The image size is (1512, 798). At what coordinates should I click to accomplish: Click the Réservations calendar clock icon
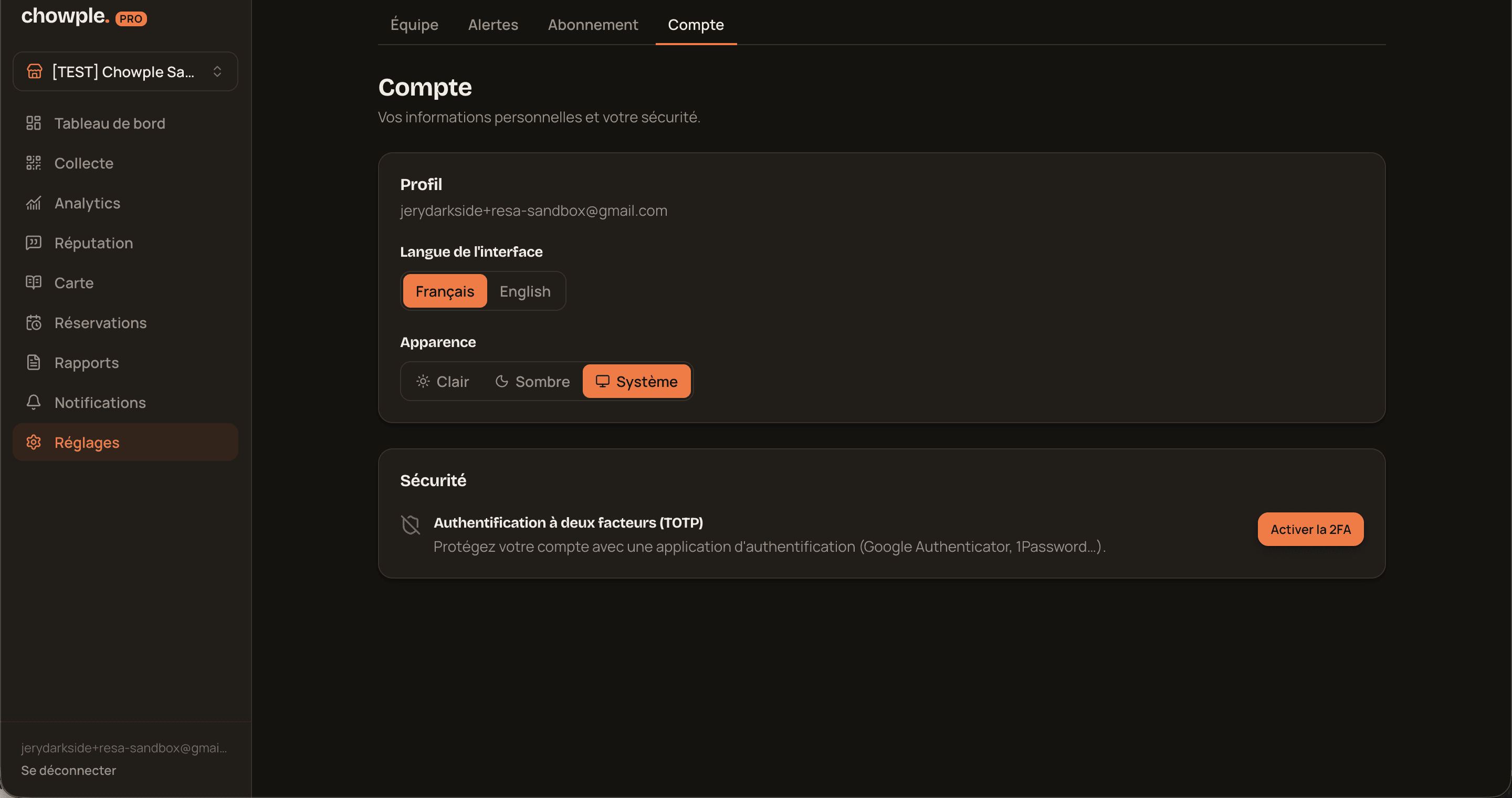[x=34, y=323]
